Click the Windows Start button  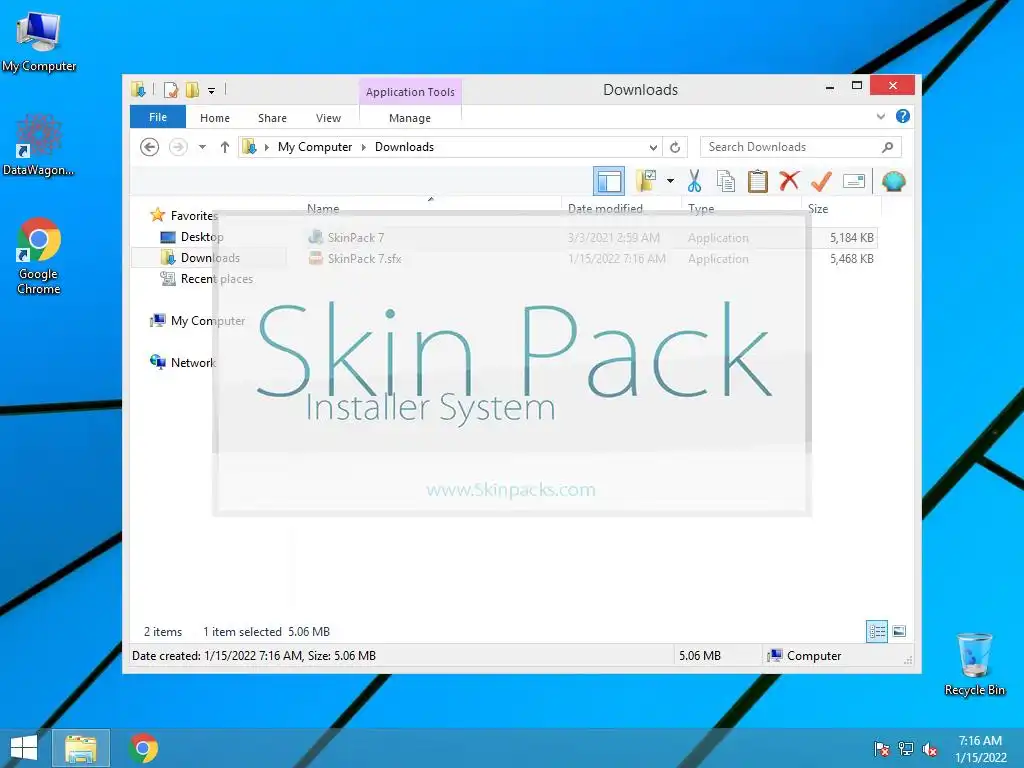24,748
